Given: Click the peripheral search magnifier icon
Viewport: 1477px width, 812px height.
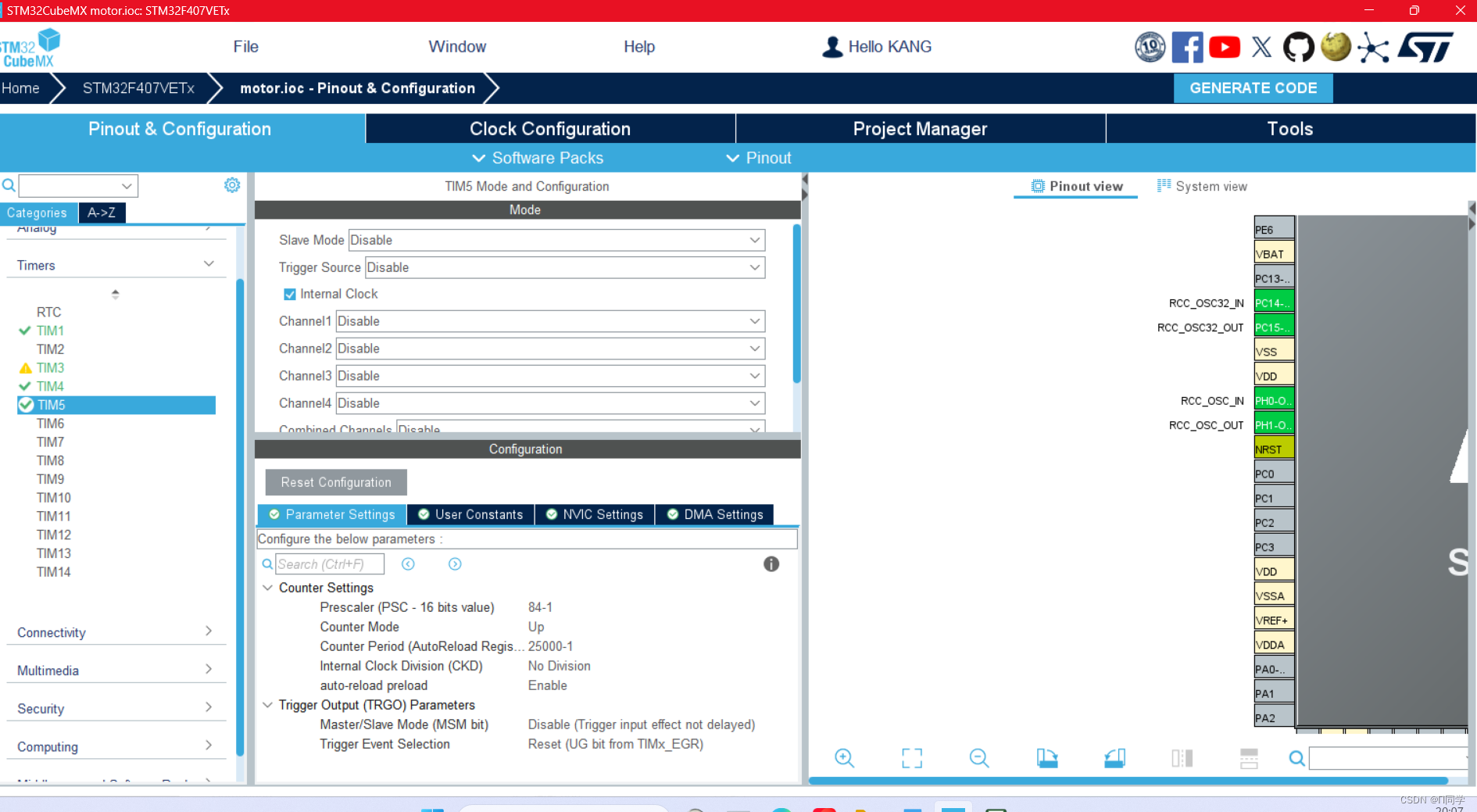Looking at the screenshot, I should pos(9,185).
